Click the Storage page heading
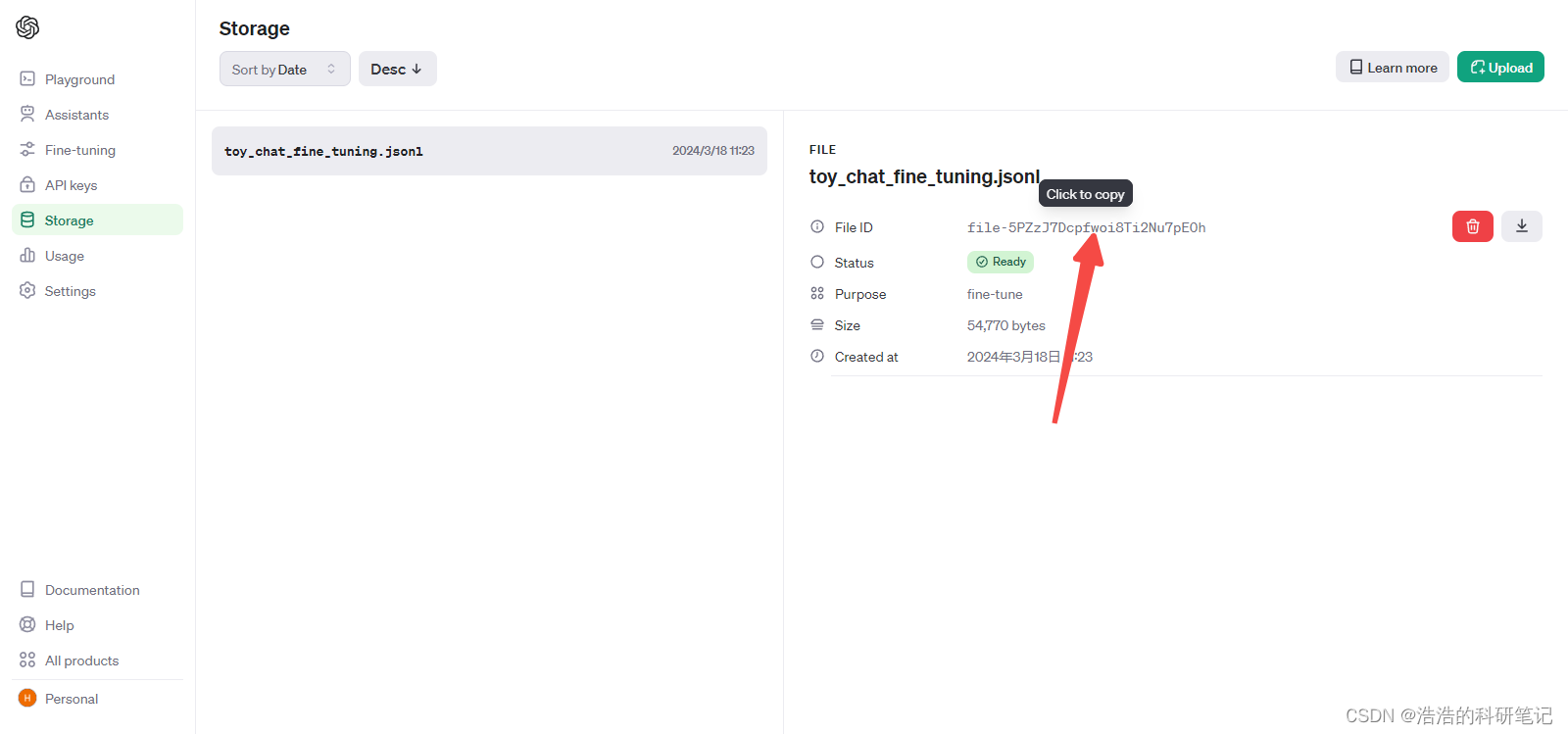This screenshot has width=1568, height=734. [x=255, y=28]
